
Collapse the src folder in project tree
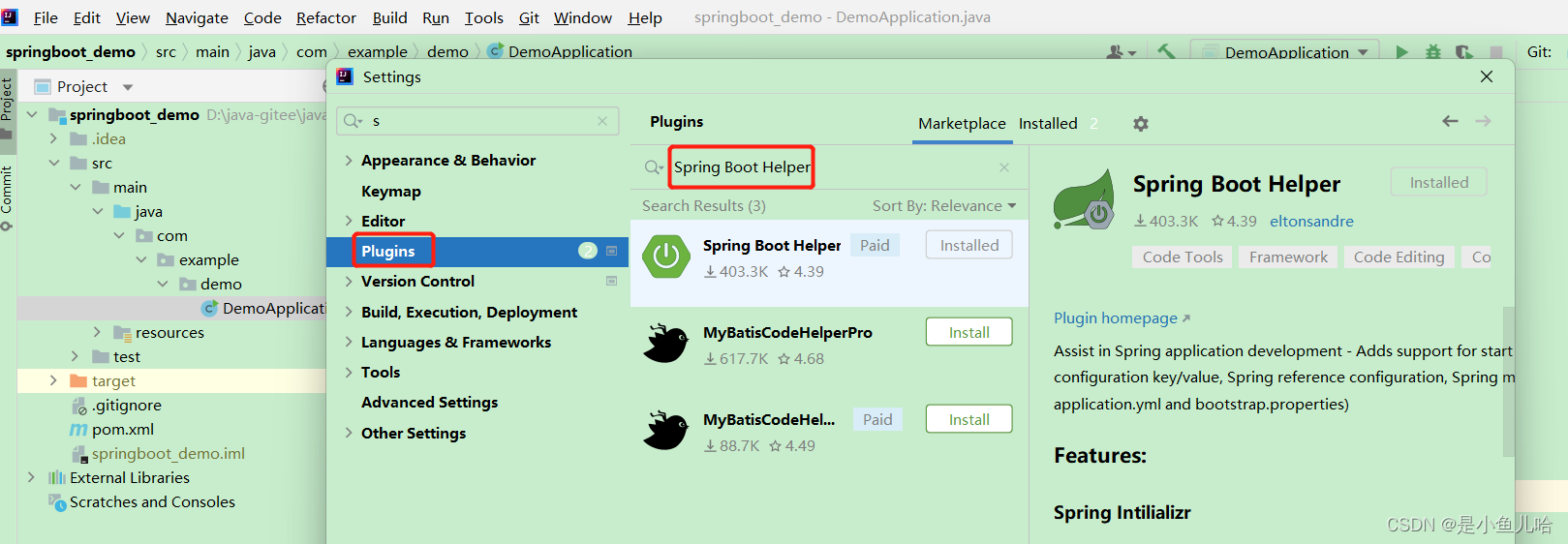[x=54, y=163]
